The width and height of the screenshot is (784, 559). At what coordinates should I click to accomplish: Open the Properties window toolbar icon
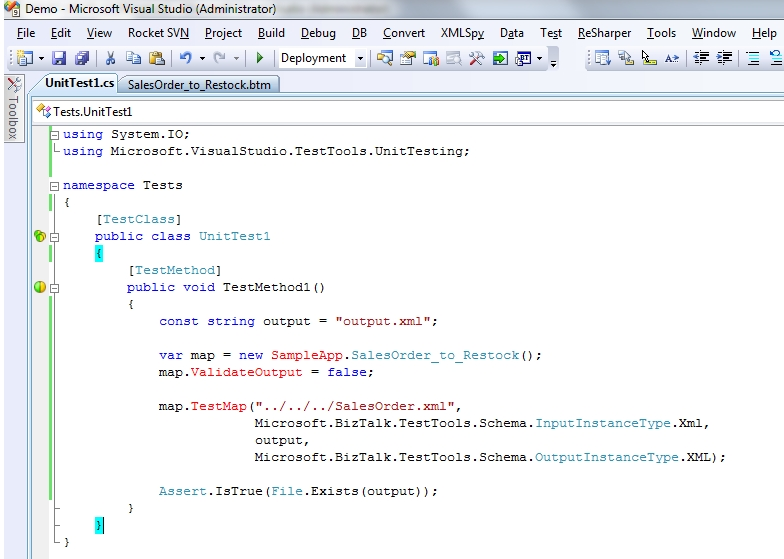[408, 58]
